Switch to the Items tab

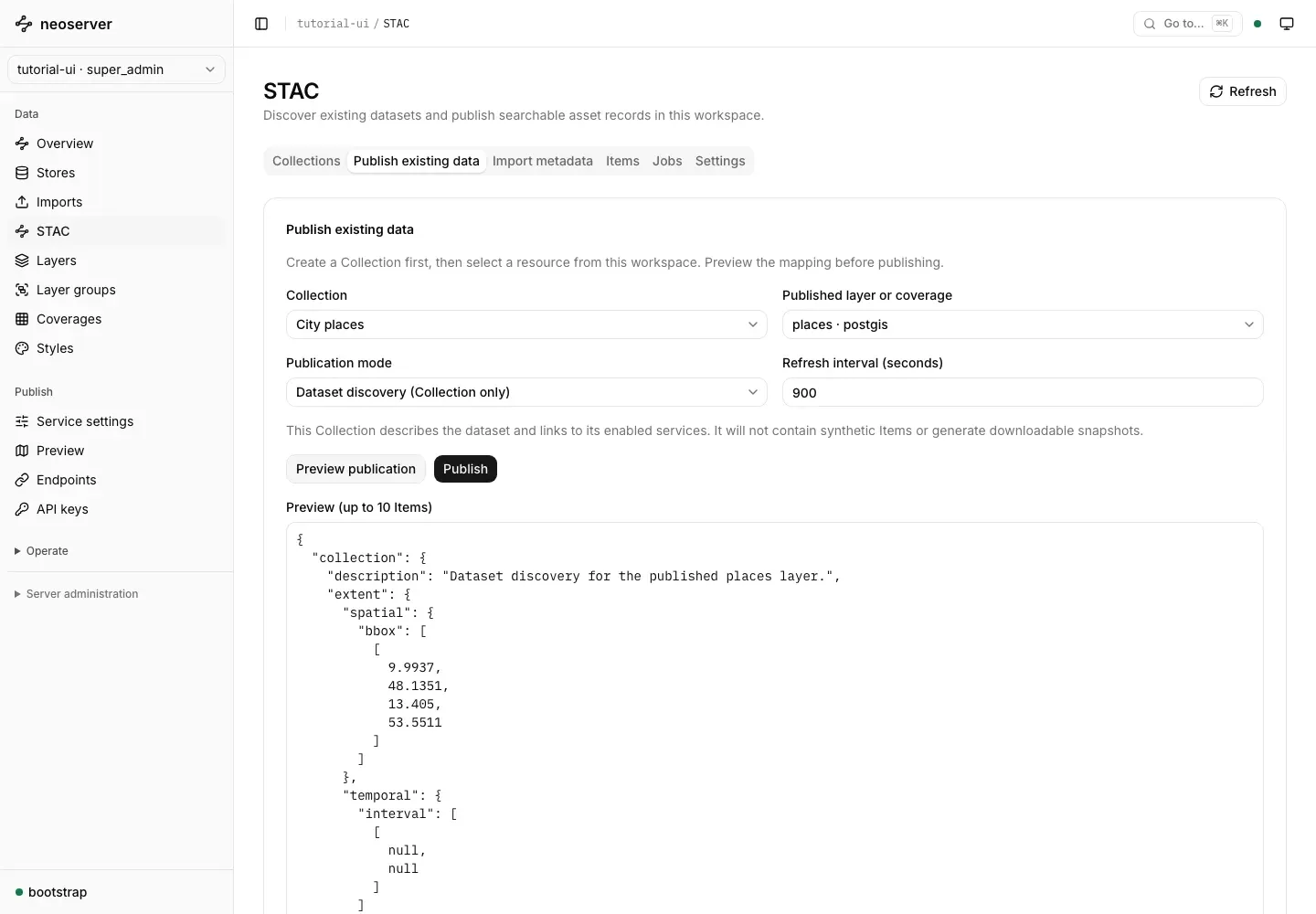622,161
